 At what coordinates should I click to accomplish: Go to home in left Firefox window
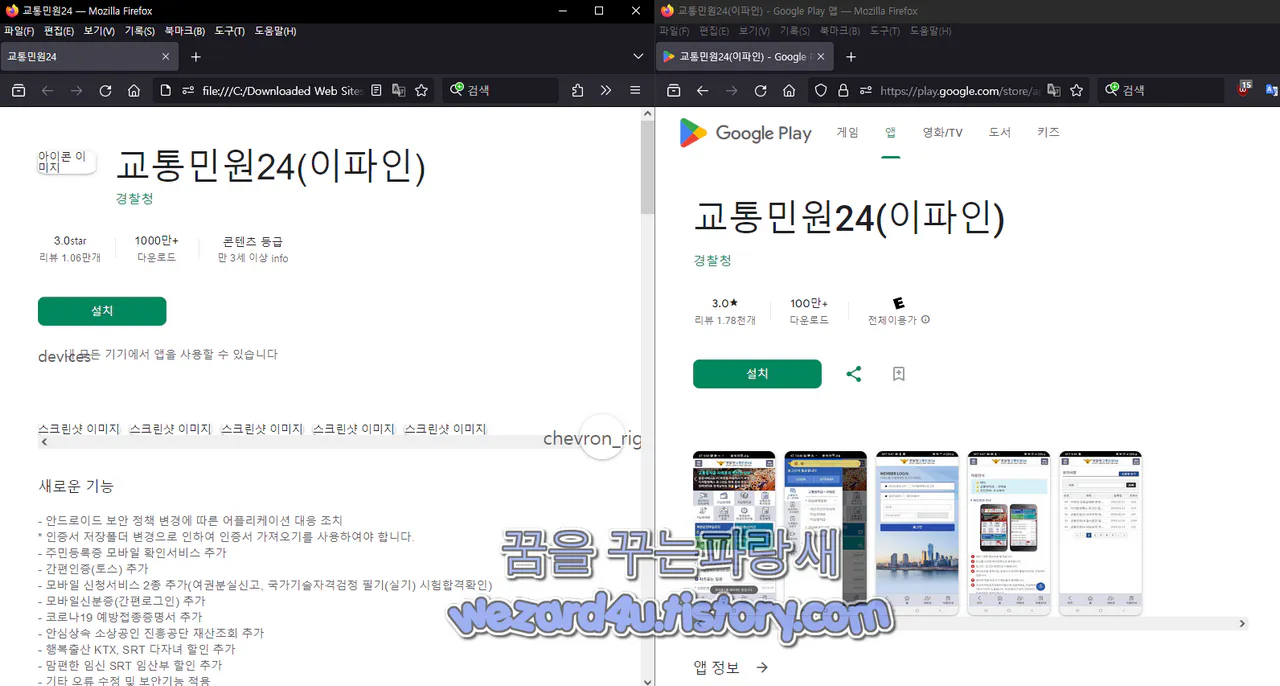[x=134, y=90]
